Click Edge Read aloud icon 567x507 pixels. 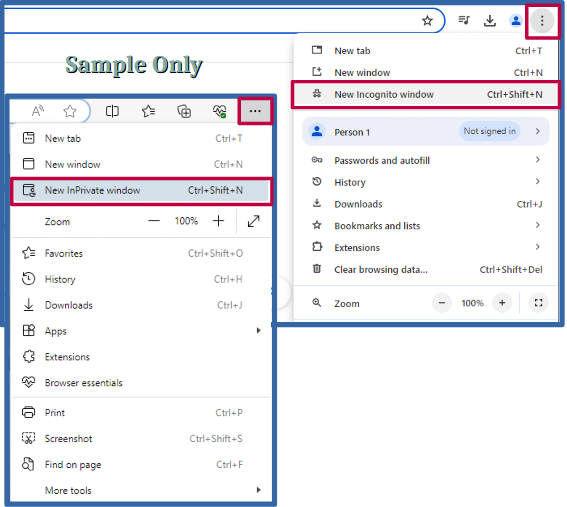[38, 111]
